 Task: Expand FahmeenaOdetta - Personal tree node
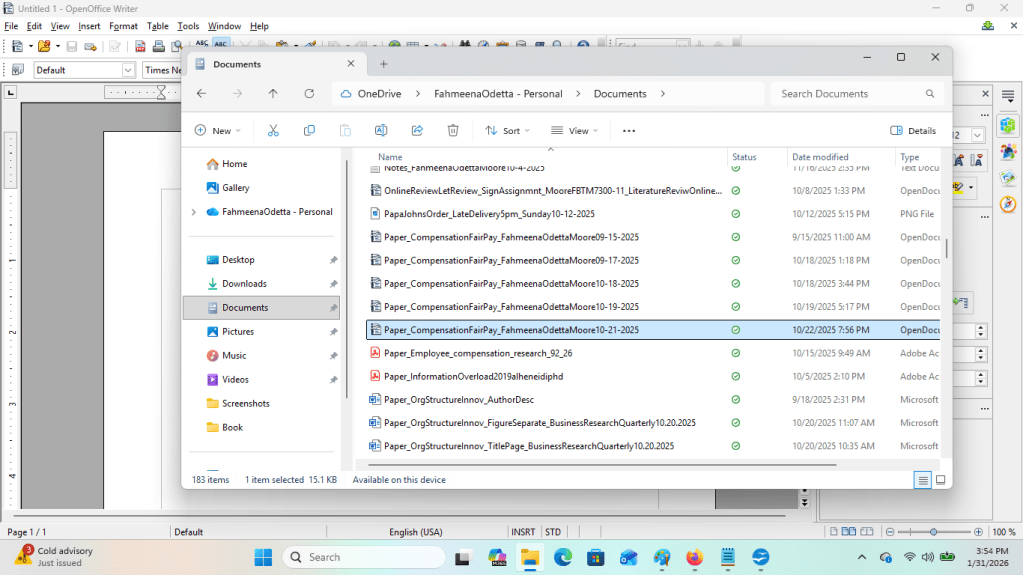[193, 212]
